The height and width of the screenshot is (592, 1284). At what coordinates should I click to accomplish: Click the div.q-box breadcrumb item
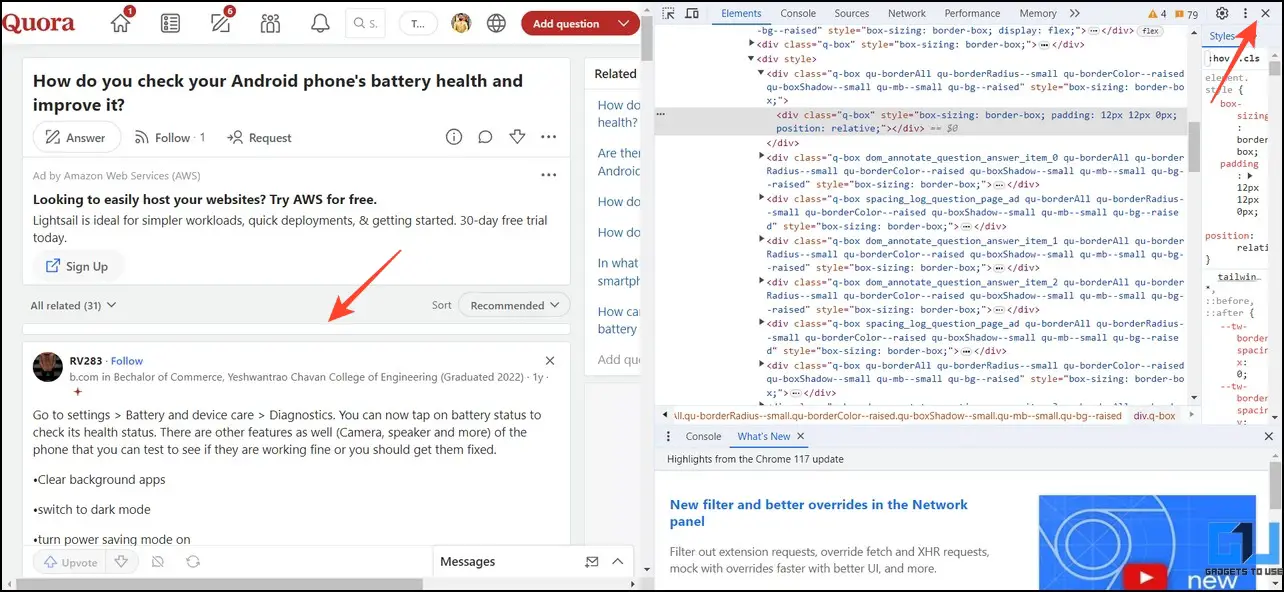(x=1154, y=415)
